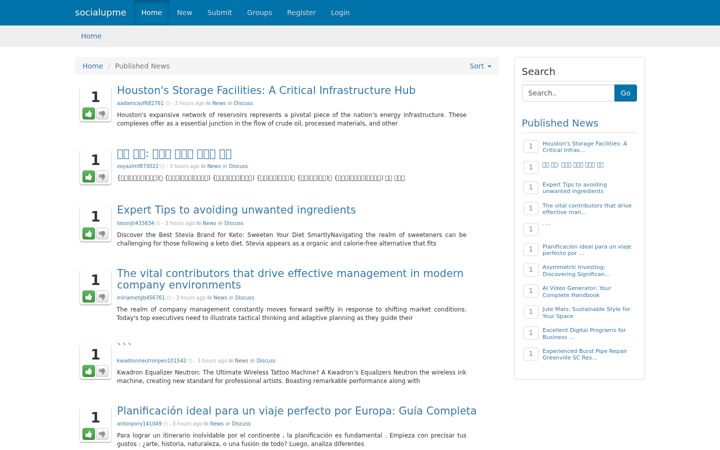Open sidebar link Experienced Burst Pipe Repair
Image resolution: width=720 pixels, height=450 pixels.
tap(584, 354)
